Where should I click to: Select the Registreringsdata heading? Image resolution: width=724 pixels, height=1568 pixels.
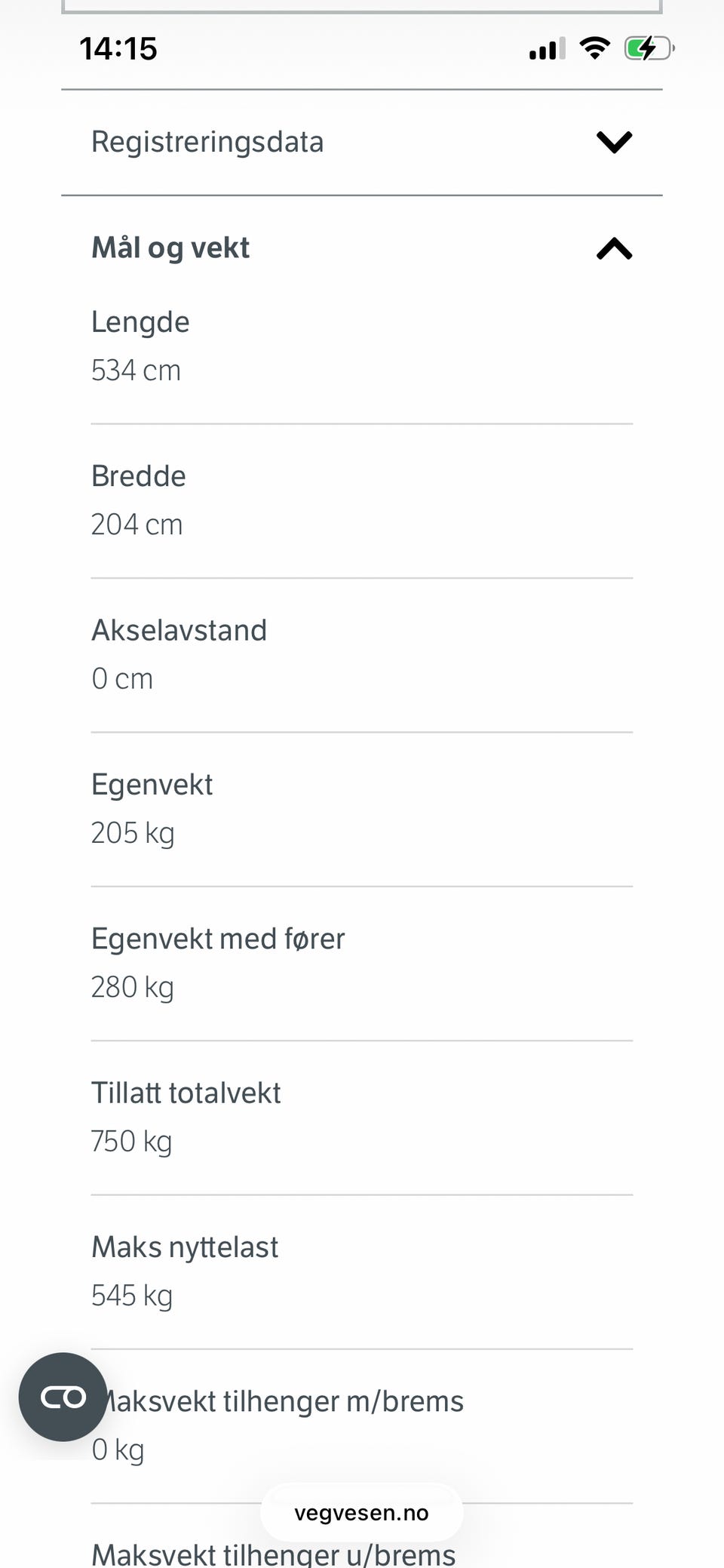click(x=207, y=142)
